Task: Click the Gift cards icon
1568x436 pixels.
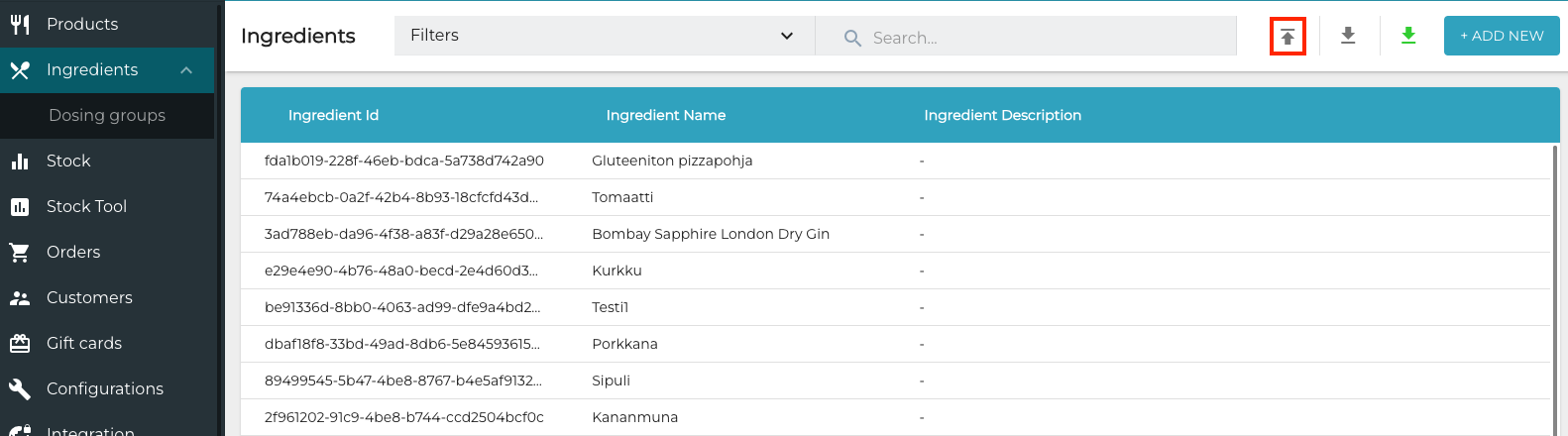Action: coord(20,343)
